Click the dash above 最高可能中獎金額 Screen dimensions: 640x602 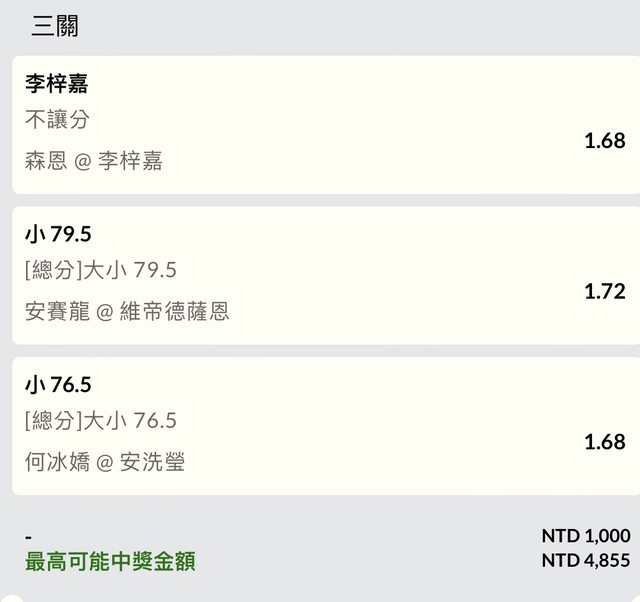click(x=29, y=538)
